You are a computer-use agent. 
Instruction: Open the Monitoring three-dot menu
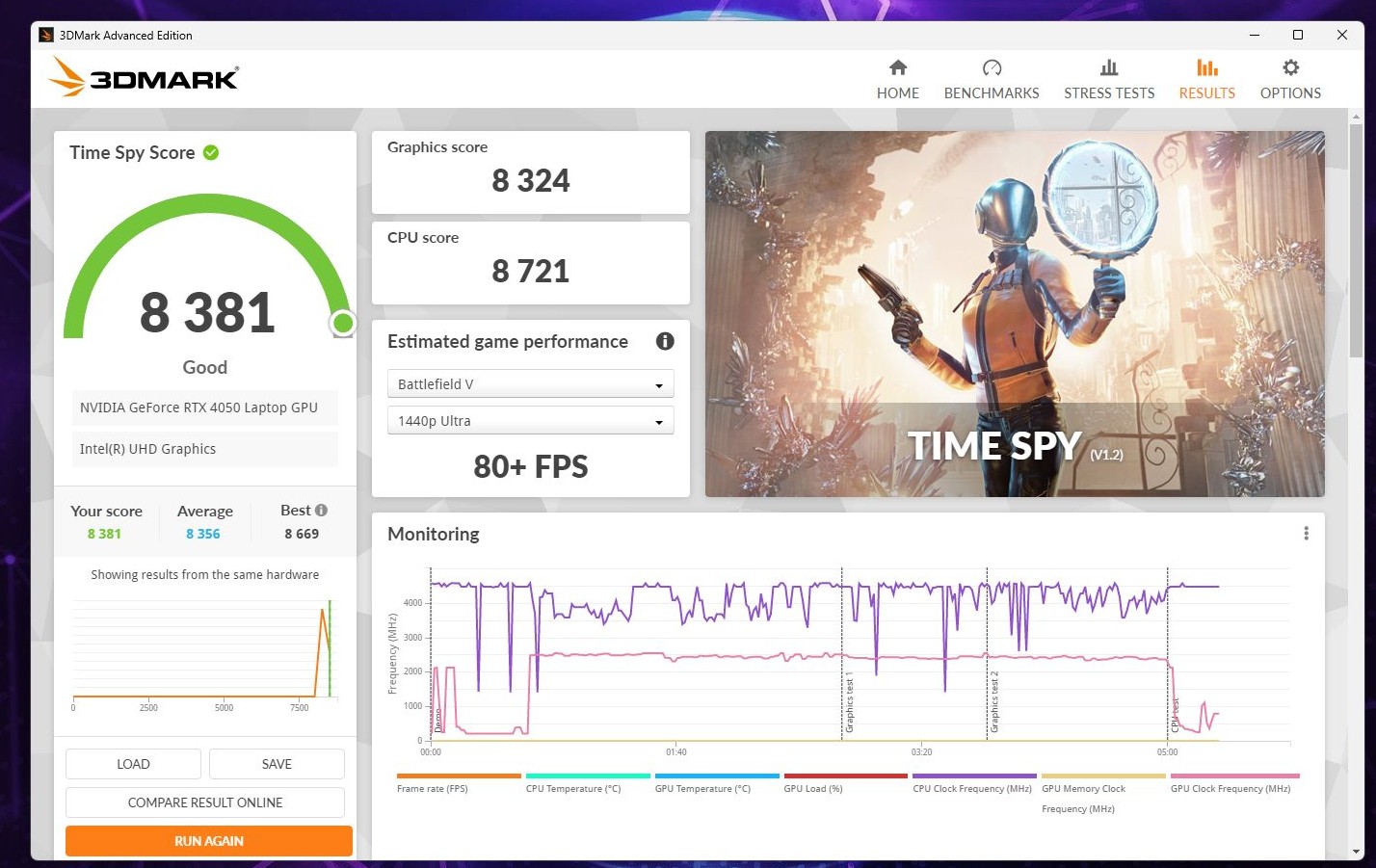1306,534
